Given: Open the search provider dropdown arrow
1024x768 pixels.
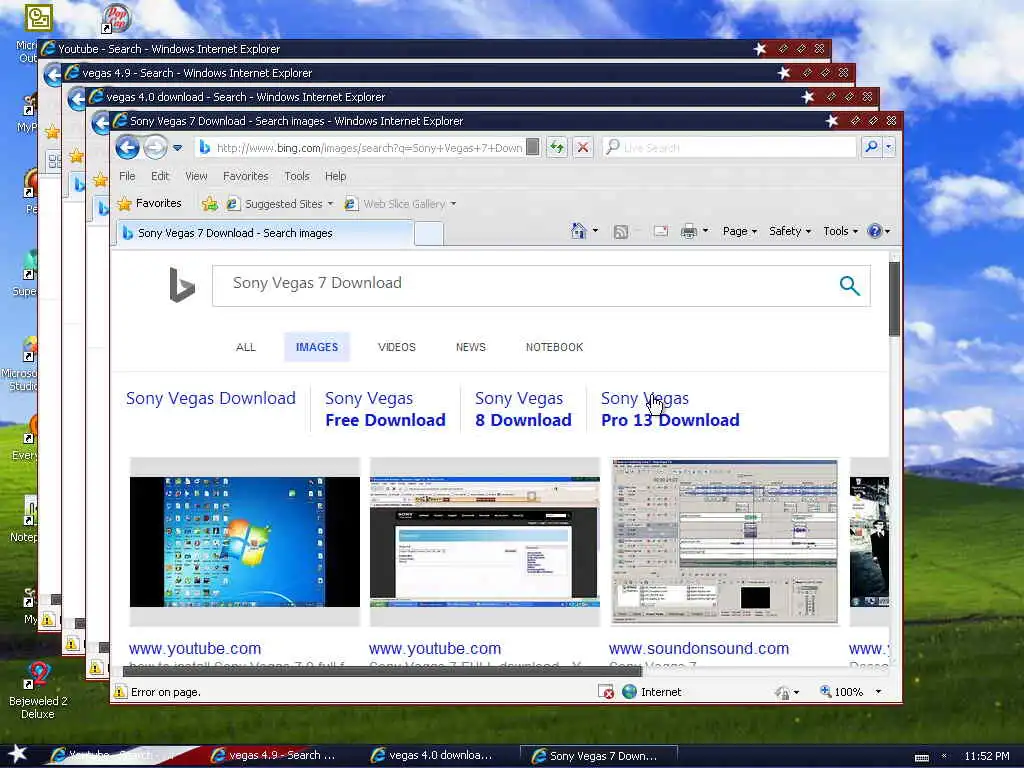Looking at the screenshot, I should (889, 148).
